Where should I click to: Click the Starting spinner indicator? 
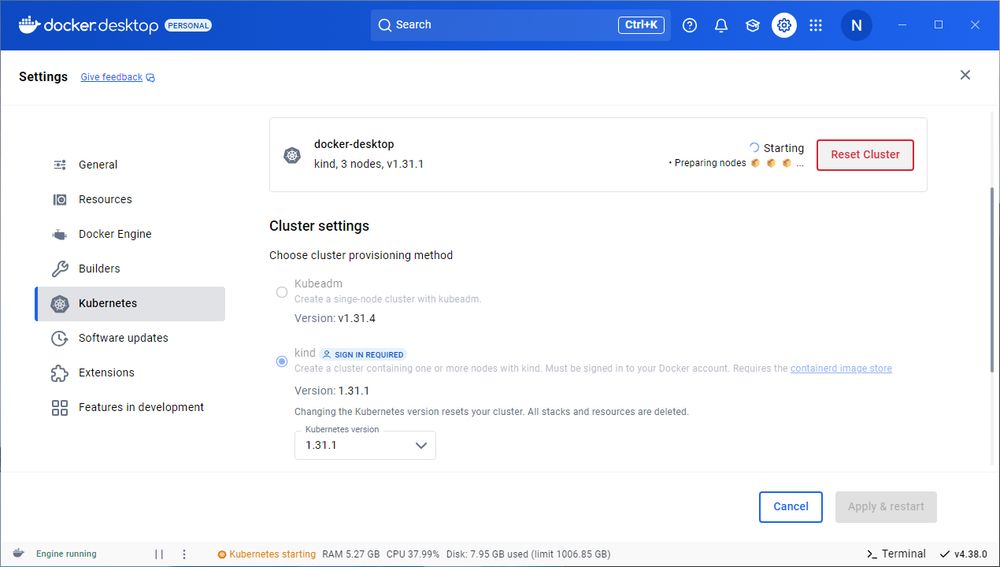[754, 147]
